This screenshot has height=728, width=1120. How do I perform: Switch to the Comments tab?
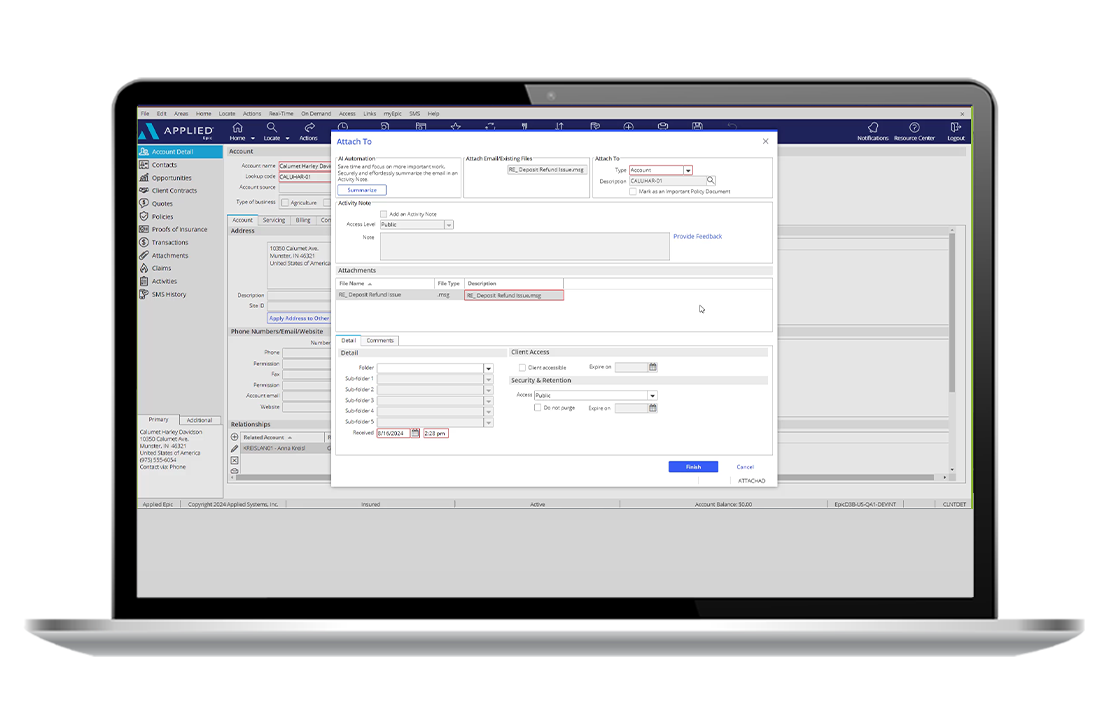point(380,340)
